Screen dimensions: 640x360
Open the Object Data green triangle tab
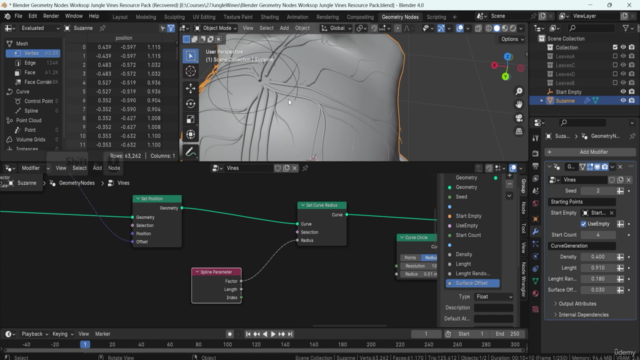pyautogui.click(x=536, y=281)
